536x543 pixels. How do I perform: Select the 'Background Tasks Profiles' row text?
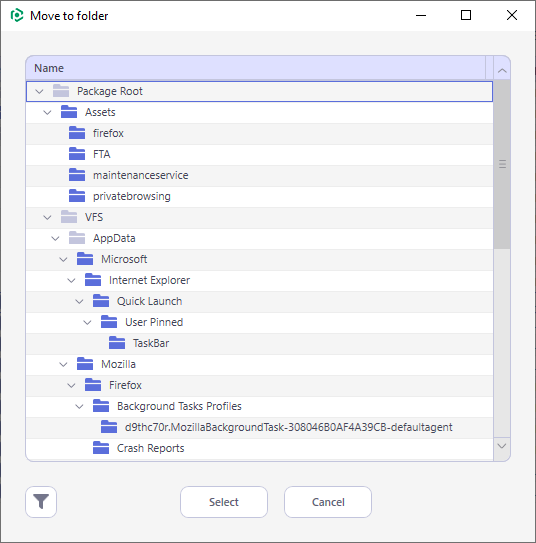179,406
